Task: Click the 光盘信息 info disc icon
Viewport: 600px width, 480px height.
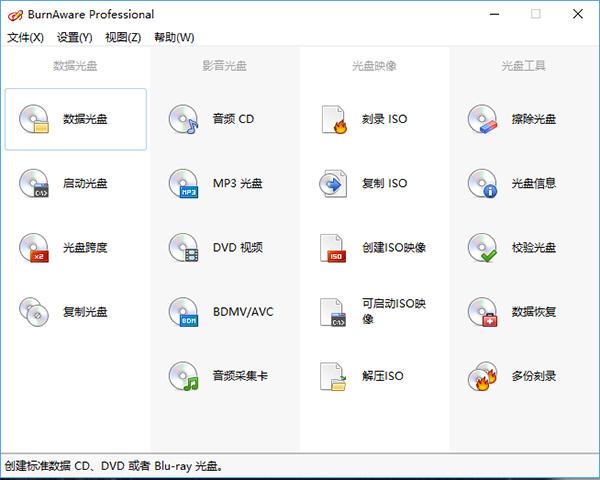Action: [x=483, y=183]
